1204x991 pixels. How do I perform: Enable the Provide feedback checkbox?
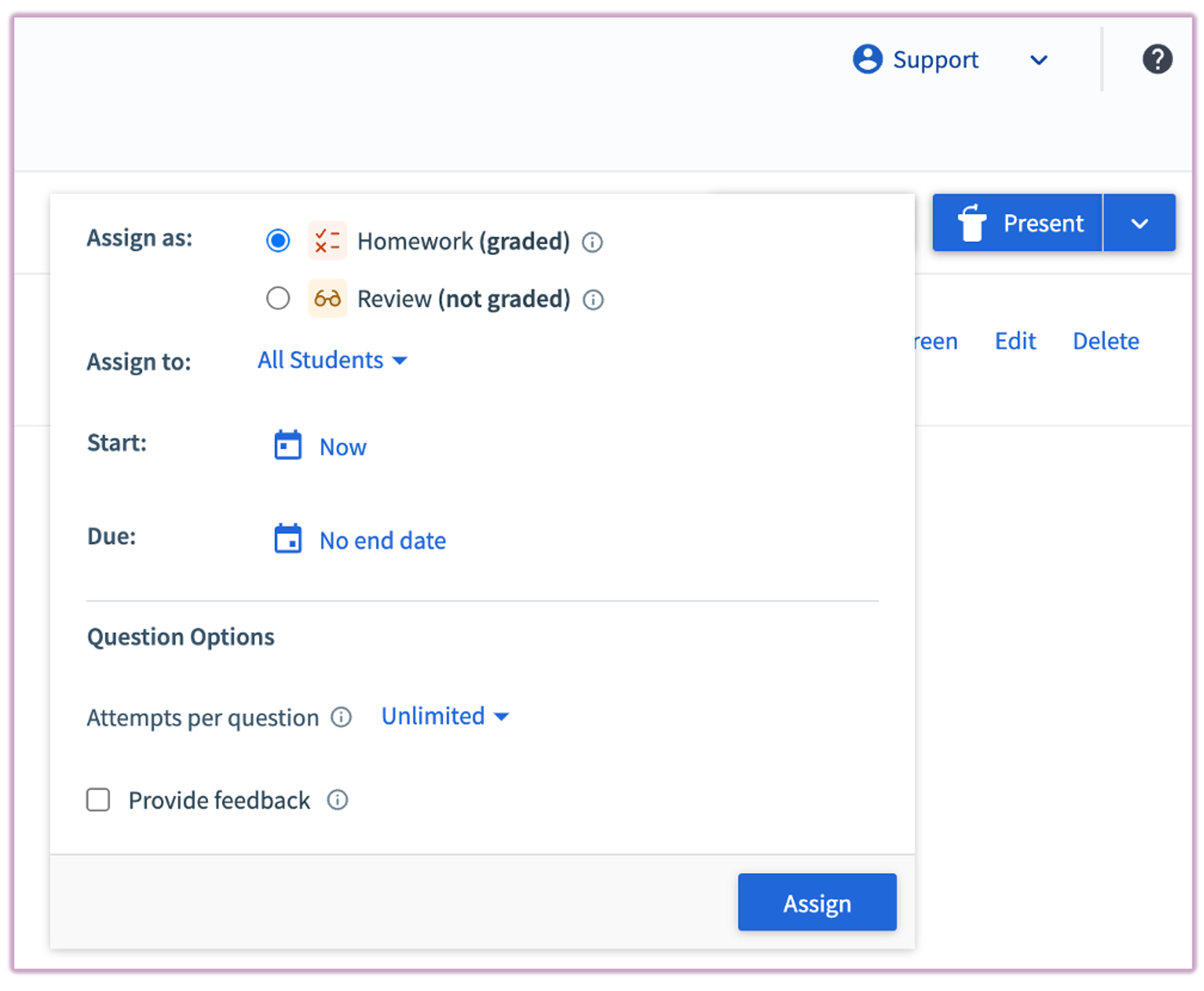98,800
